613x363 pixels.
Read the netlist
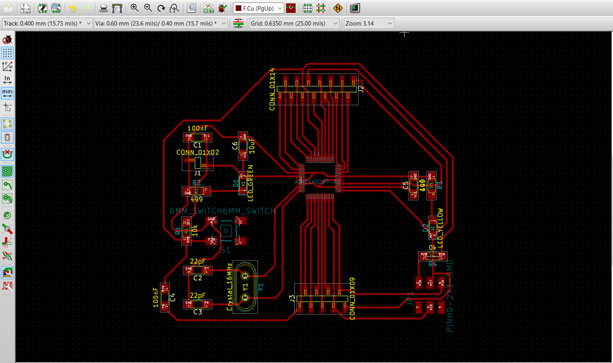point(209,8)
